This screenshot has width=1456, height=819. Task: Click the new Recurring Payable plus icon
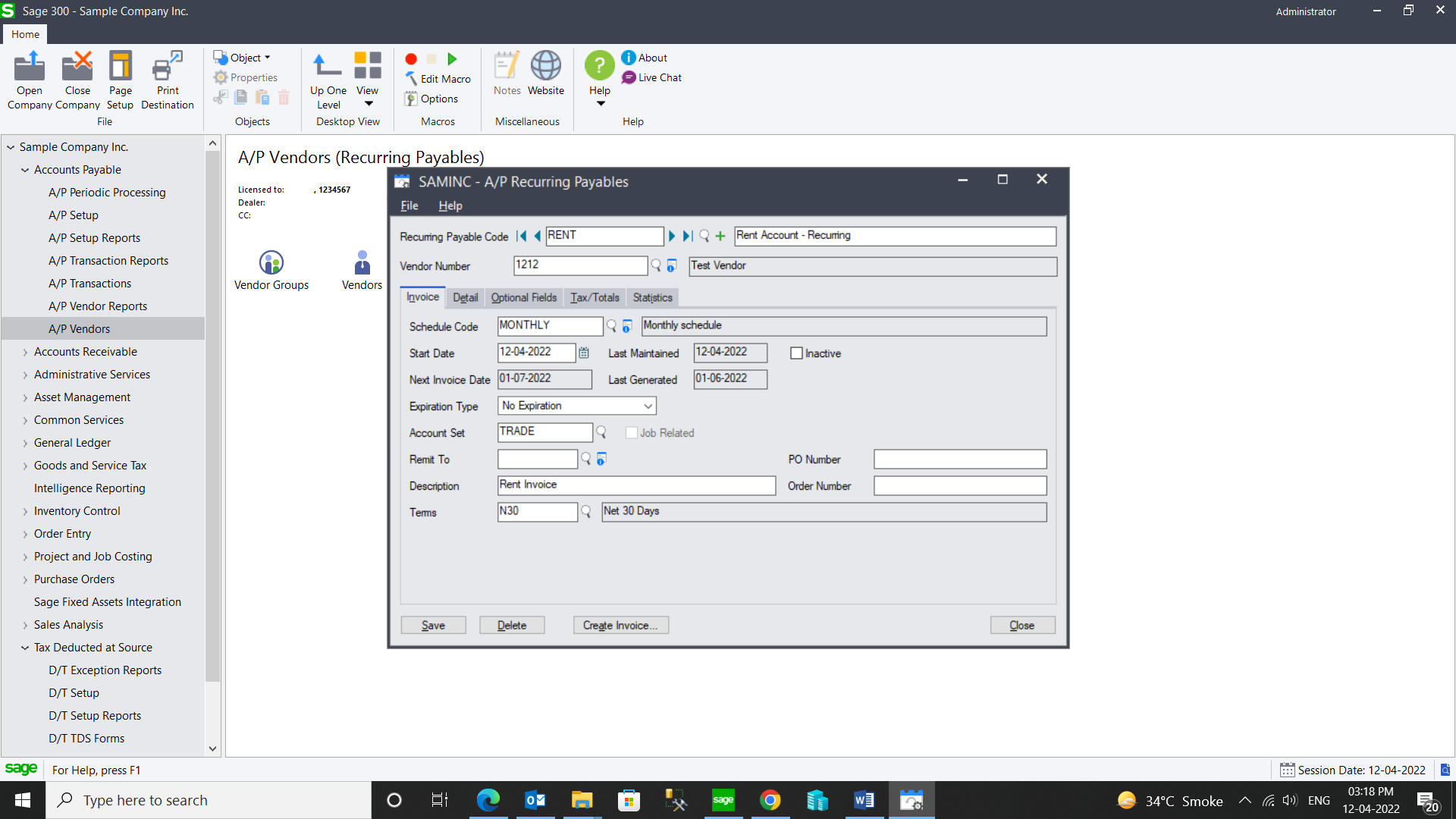719,236
